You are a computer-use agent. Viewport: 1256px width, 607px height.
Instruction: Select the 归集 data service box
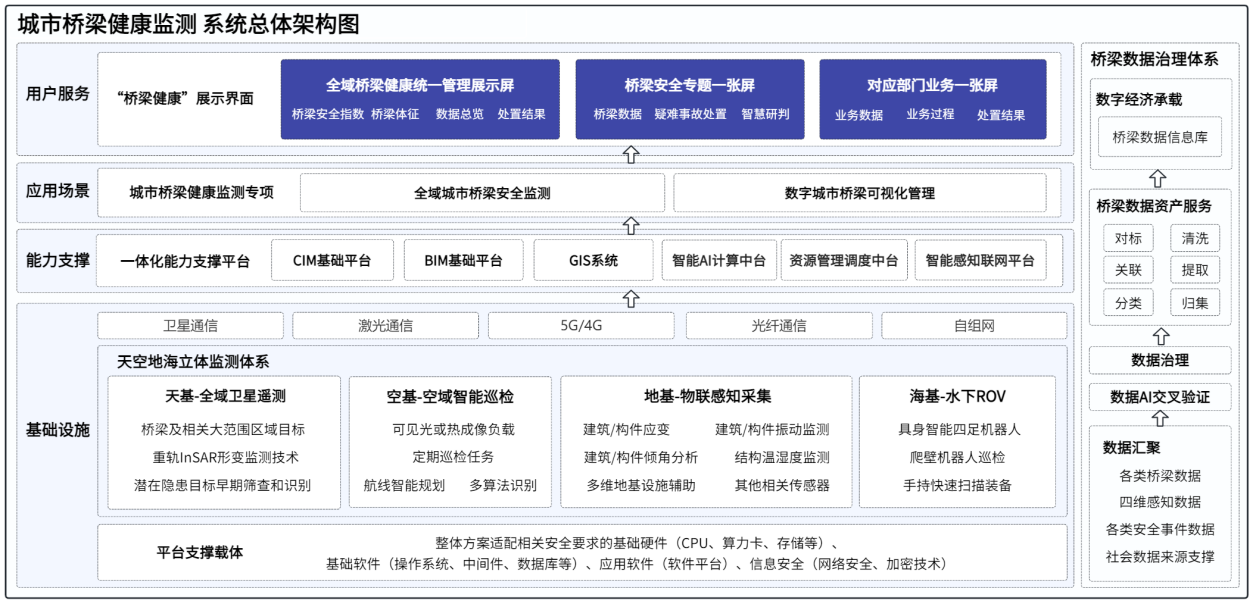click(1195, 303)
